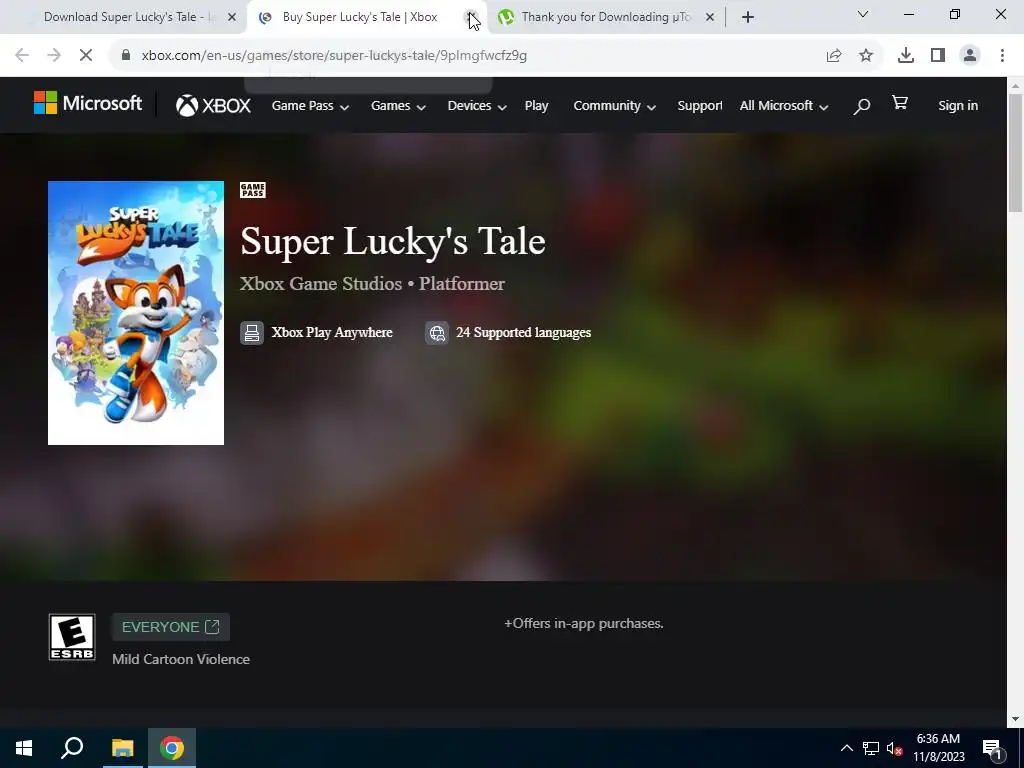Viewport: 1024px width, 768px height.
Task: Open the Xbox site search
Action: coord(861,106)
